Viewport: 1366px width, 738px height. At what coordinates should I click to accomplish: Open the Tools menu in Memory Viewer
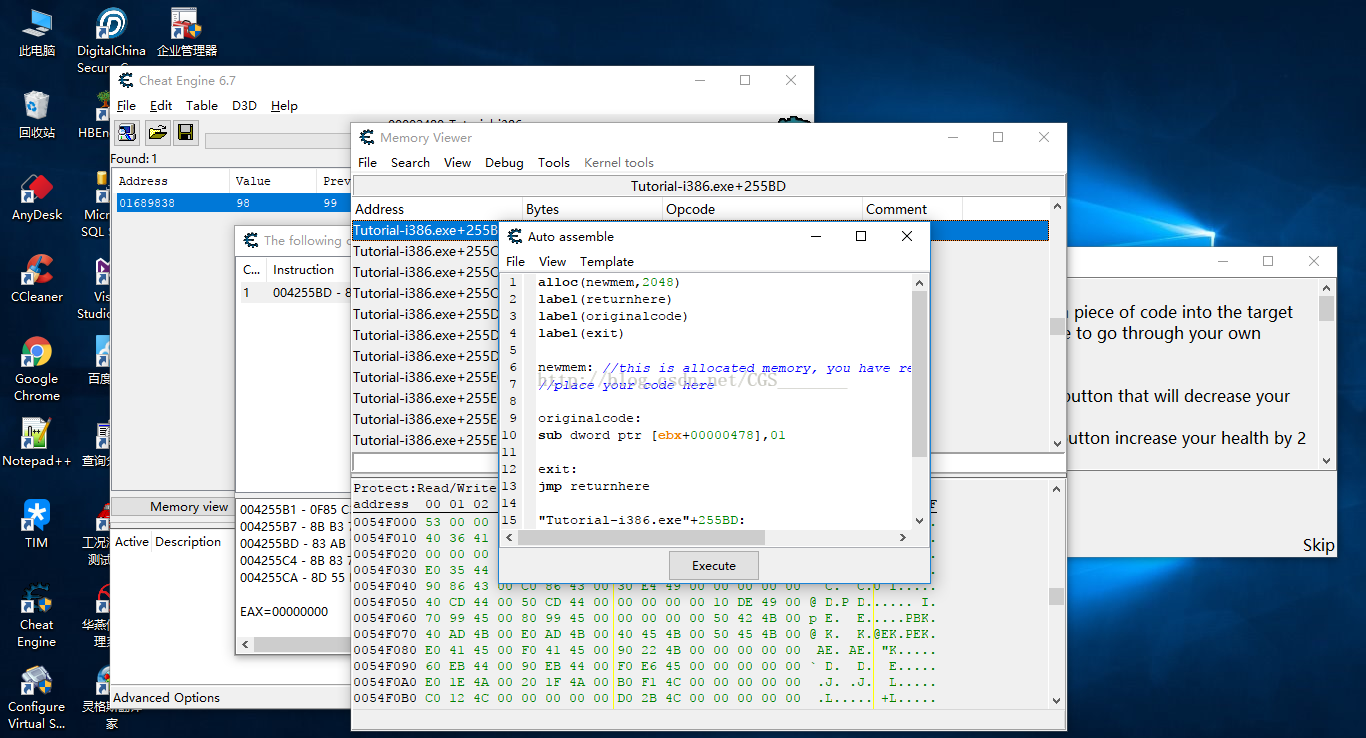553,162
